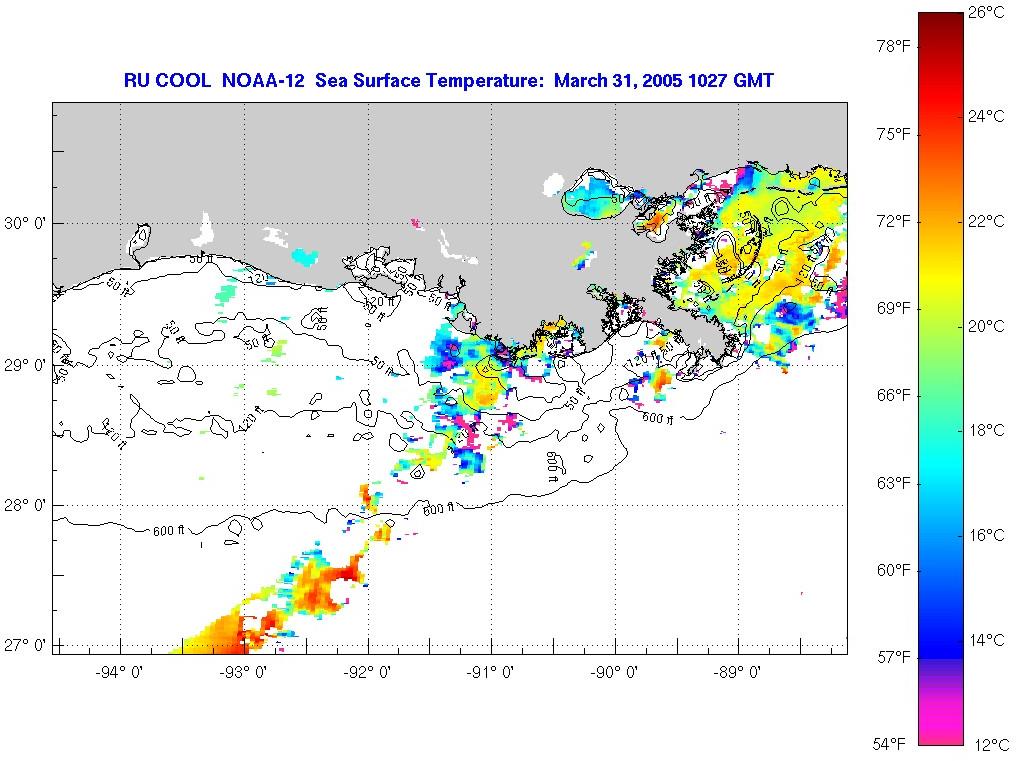Click the 78°F label beside the color scale
This screenshot has width=1016, height=761.
click(x=894, y=47)
